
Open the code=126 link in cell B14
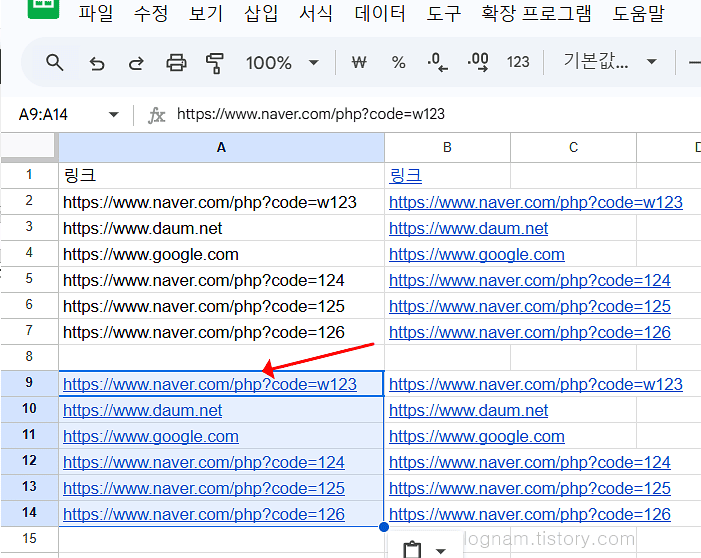pyautogui.click(x=530, y=514)
